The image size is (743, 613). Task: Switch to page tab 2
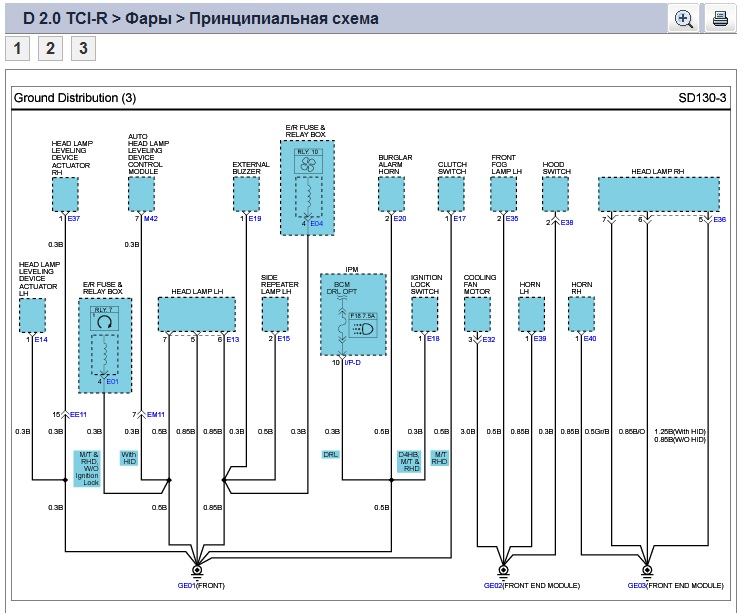pos(51,48)
